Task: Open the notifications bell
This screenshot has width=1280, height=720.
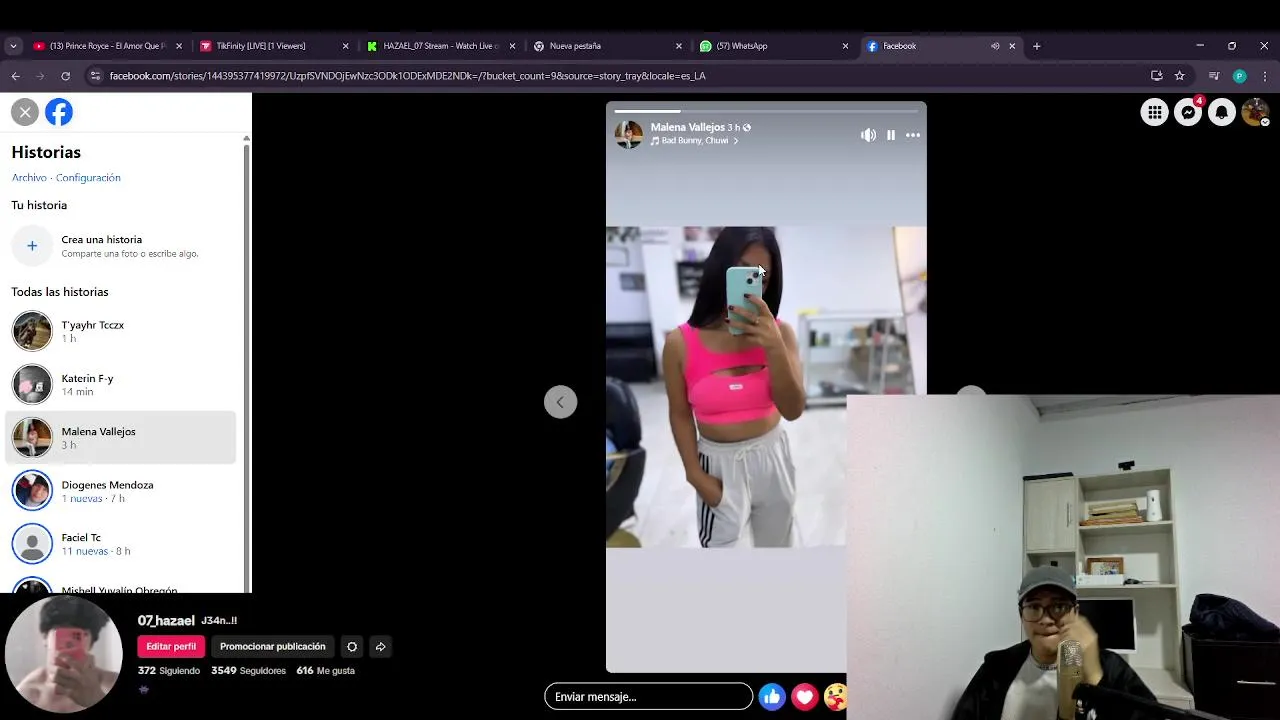Action: point(1221,113)
